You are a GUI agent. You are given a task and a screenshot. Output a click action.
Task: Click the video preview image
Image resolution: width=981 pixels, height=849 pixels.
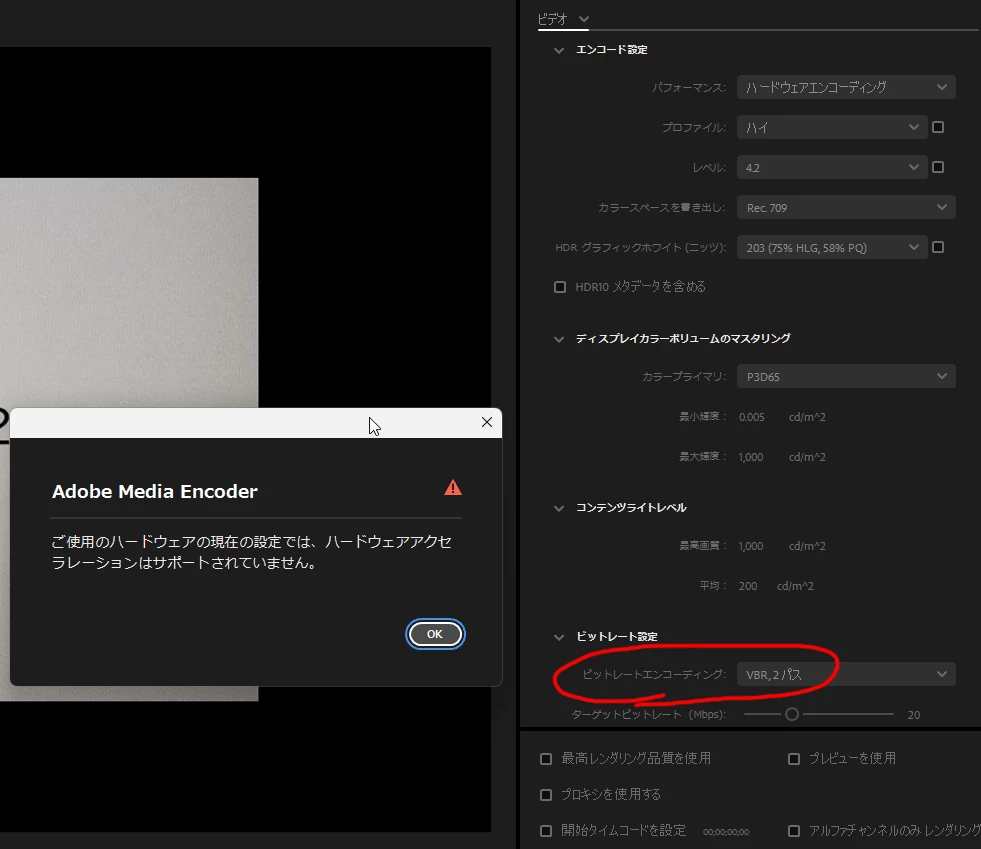pos(129,293)
